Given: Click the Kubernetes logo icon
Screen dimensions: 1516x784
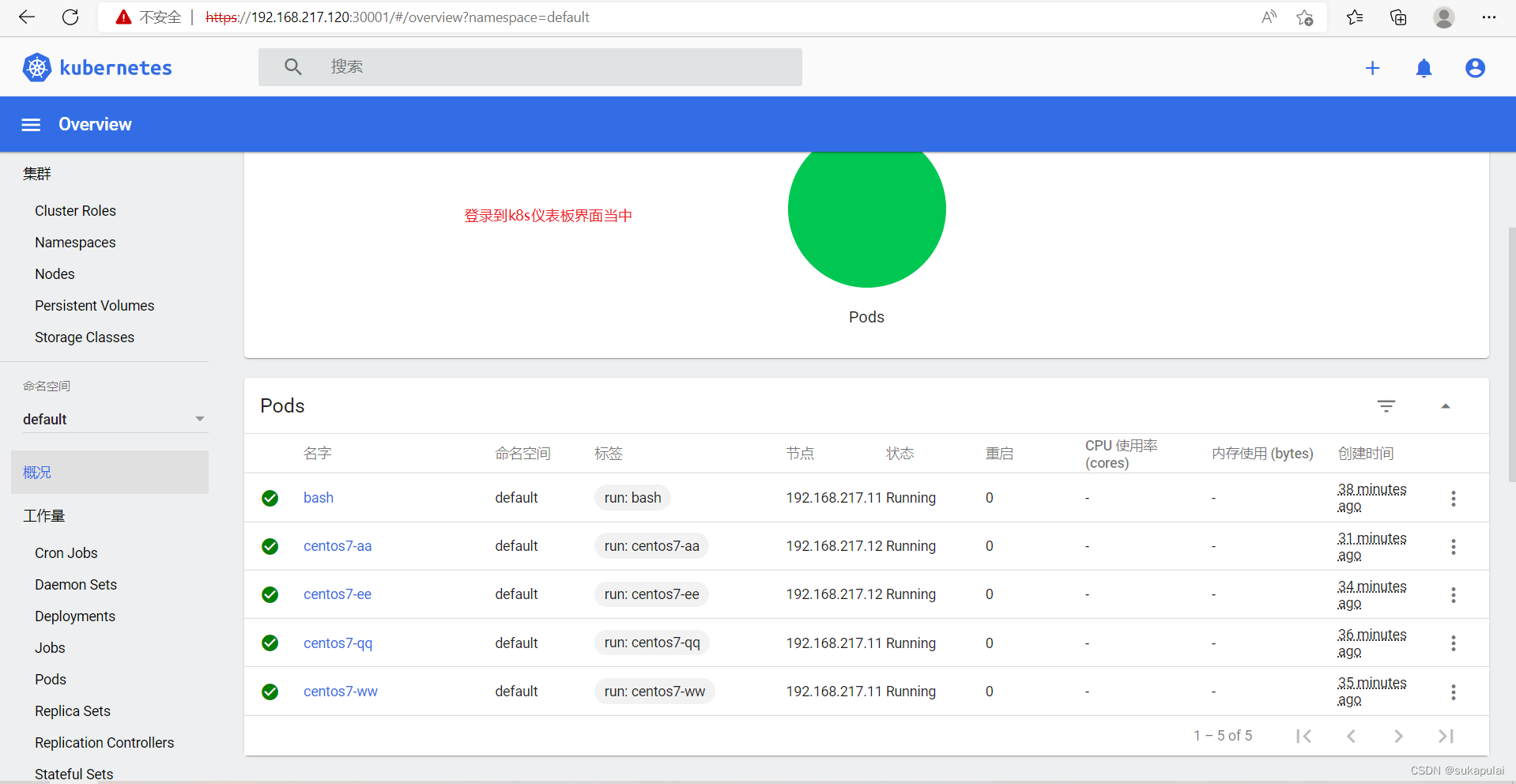Looking at the screenshot, I should click(x=37, y=68).
